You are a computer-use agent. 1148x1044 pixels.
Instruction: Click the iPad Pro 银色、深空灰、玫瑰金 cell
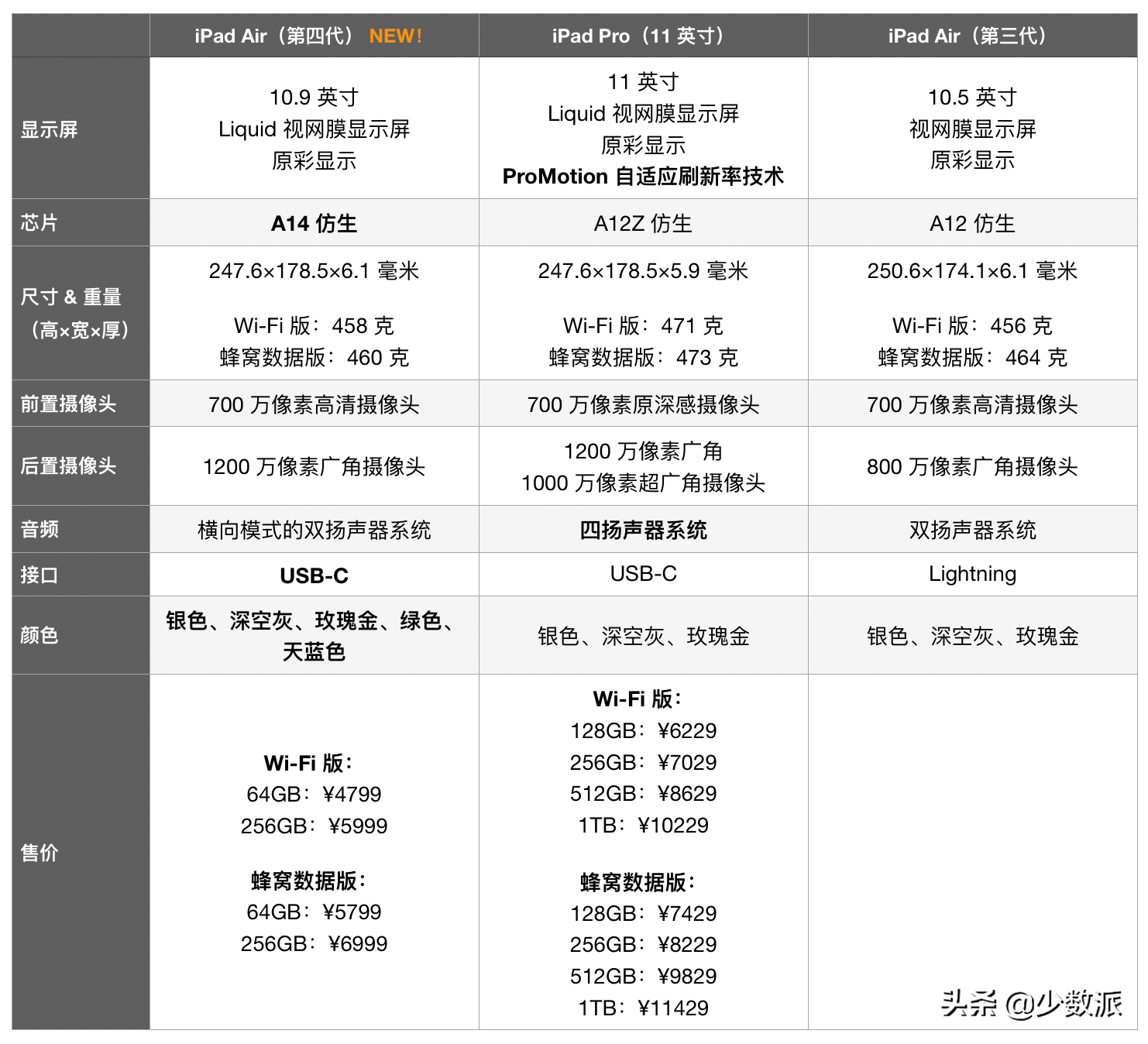click(643, 637)
